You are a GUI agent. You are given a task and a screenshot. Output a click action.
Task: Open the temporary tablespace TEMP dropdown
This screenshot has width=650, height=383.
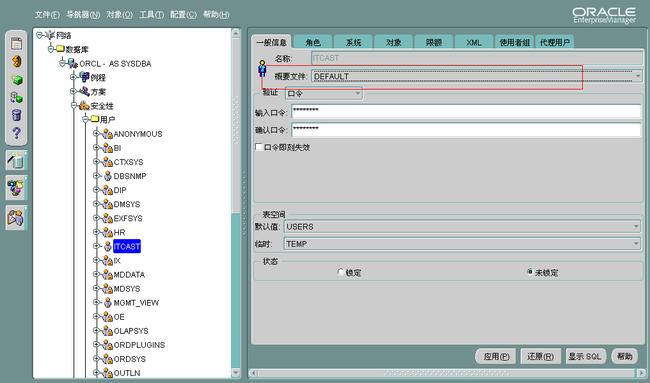[x=462, y=244]
